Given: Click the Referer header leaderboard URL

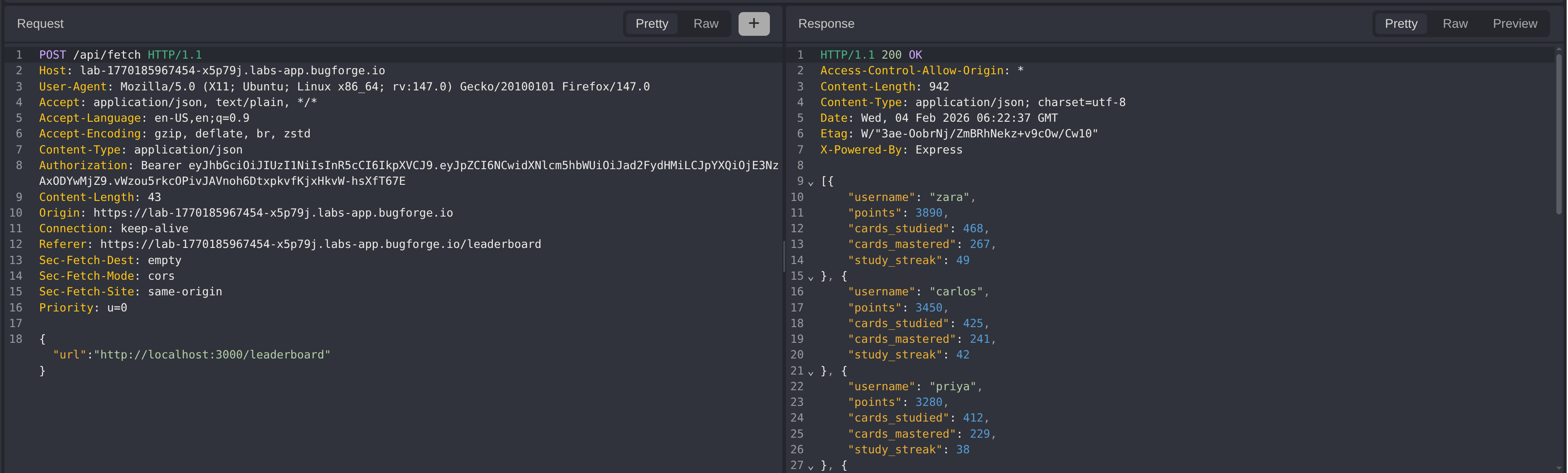Looking at the screenshot, I should pos(320,244).
